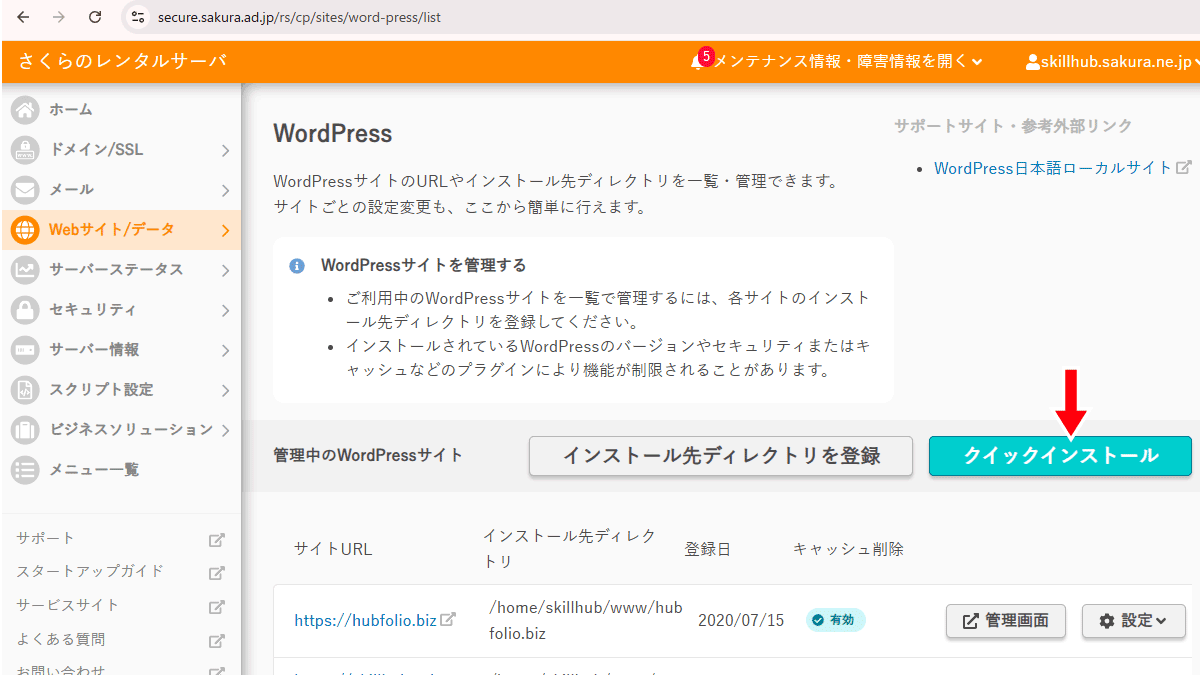Open the サポート link
Screen dimensions: 1200x675
click(46, 538)
